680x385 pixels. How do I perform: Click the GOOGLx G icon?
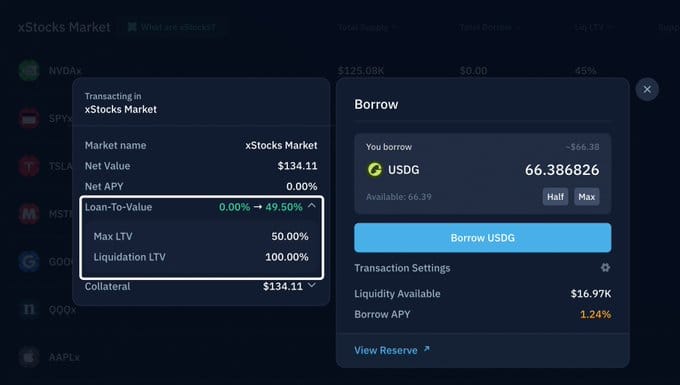pos(29,261)
